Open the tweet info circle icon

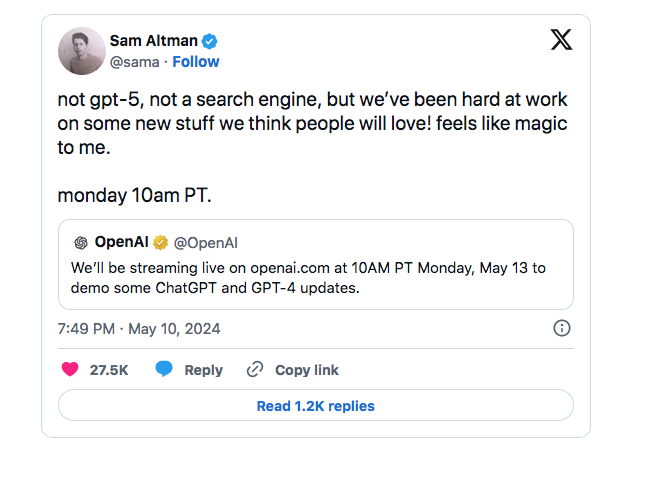(x=562, y=329)
